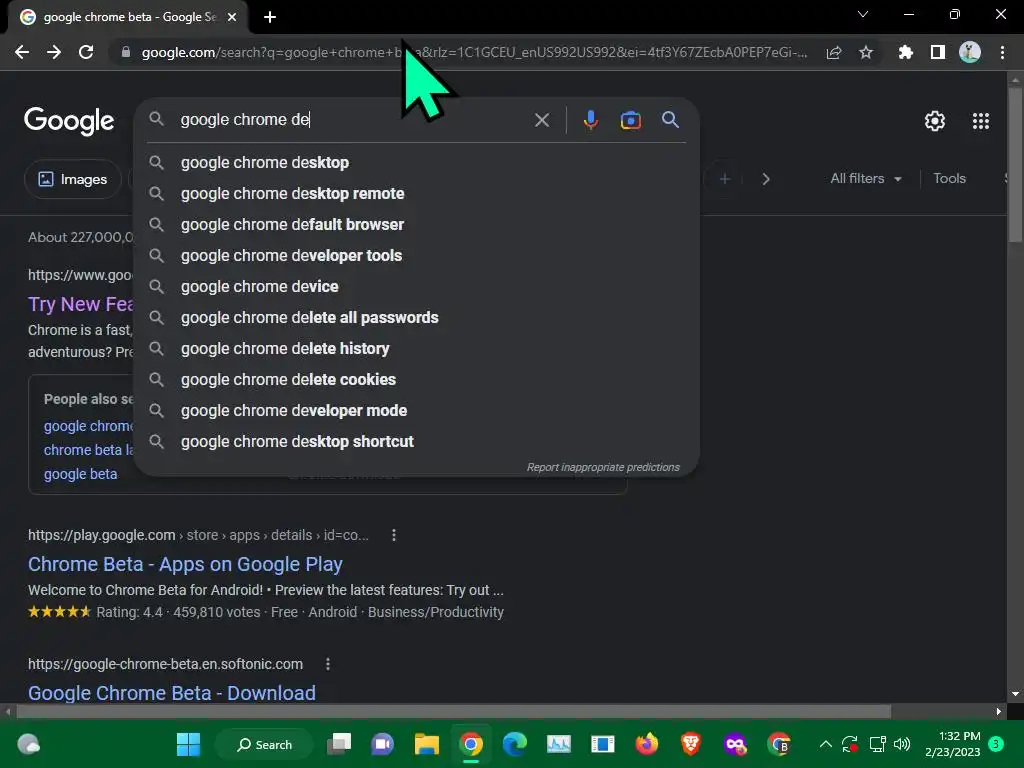1024x768 pixels.
Task: Choose suggestion google chrome desktop
Action: tap(417, 163)
